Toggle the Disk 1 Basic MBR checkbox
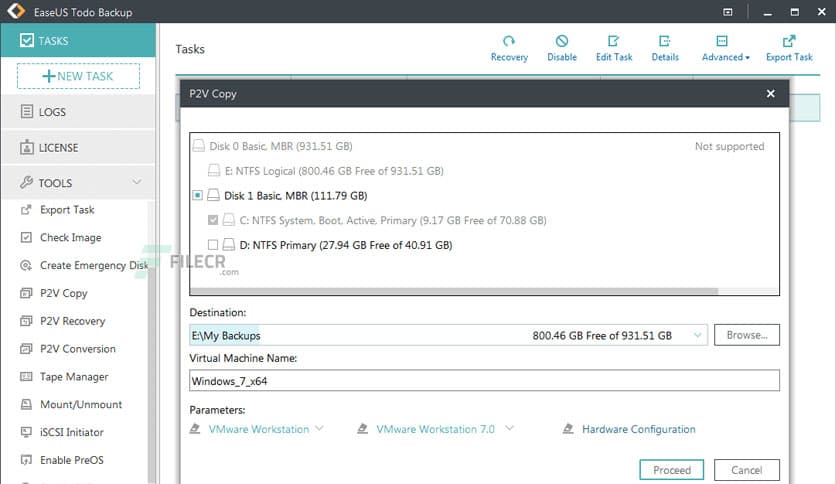This screenshot has width=836, height=484. 197,196
